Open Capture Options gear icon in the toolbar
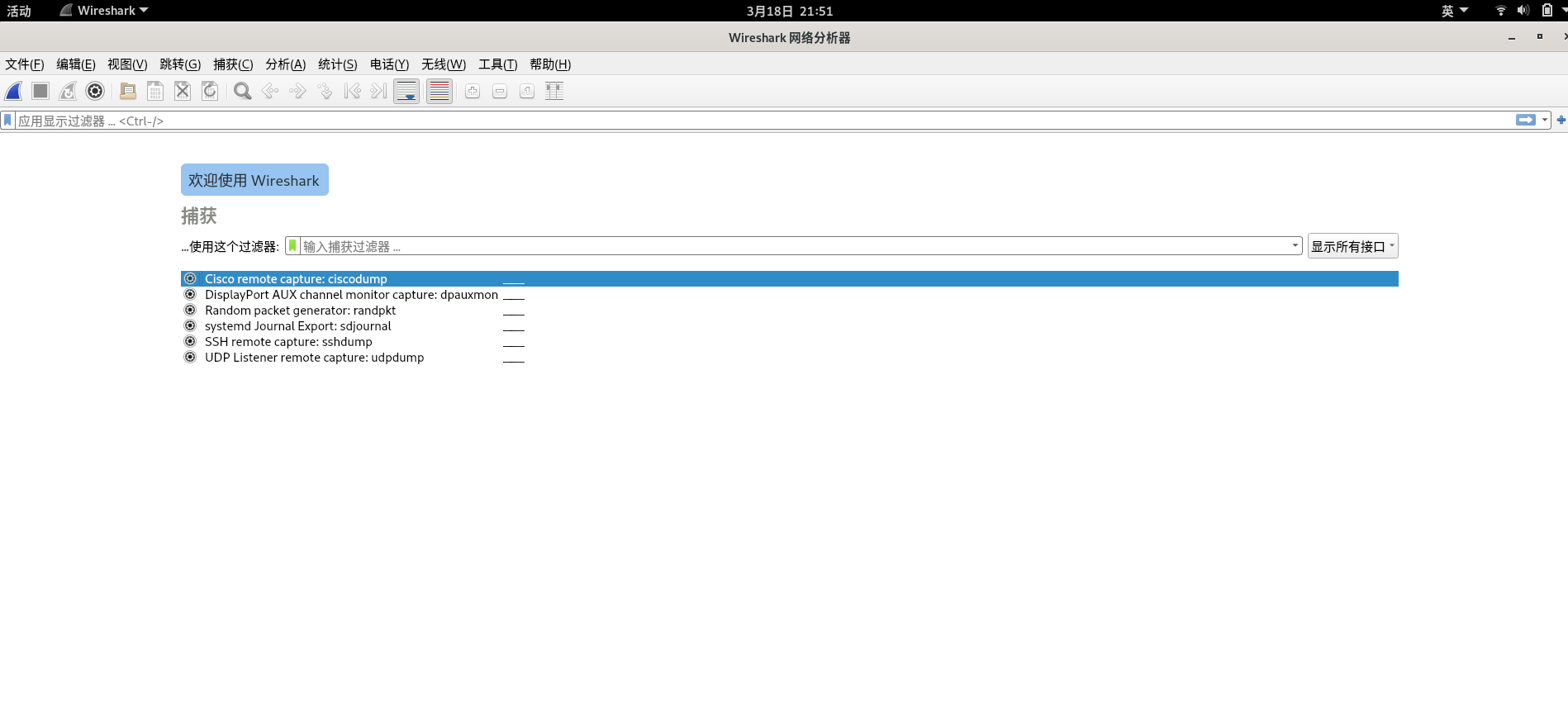The width and height of the screenshot is (1568, 702). 95,91
